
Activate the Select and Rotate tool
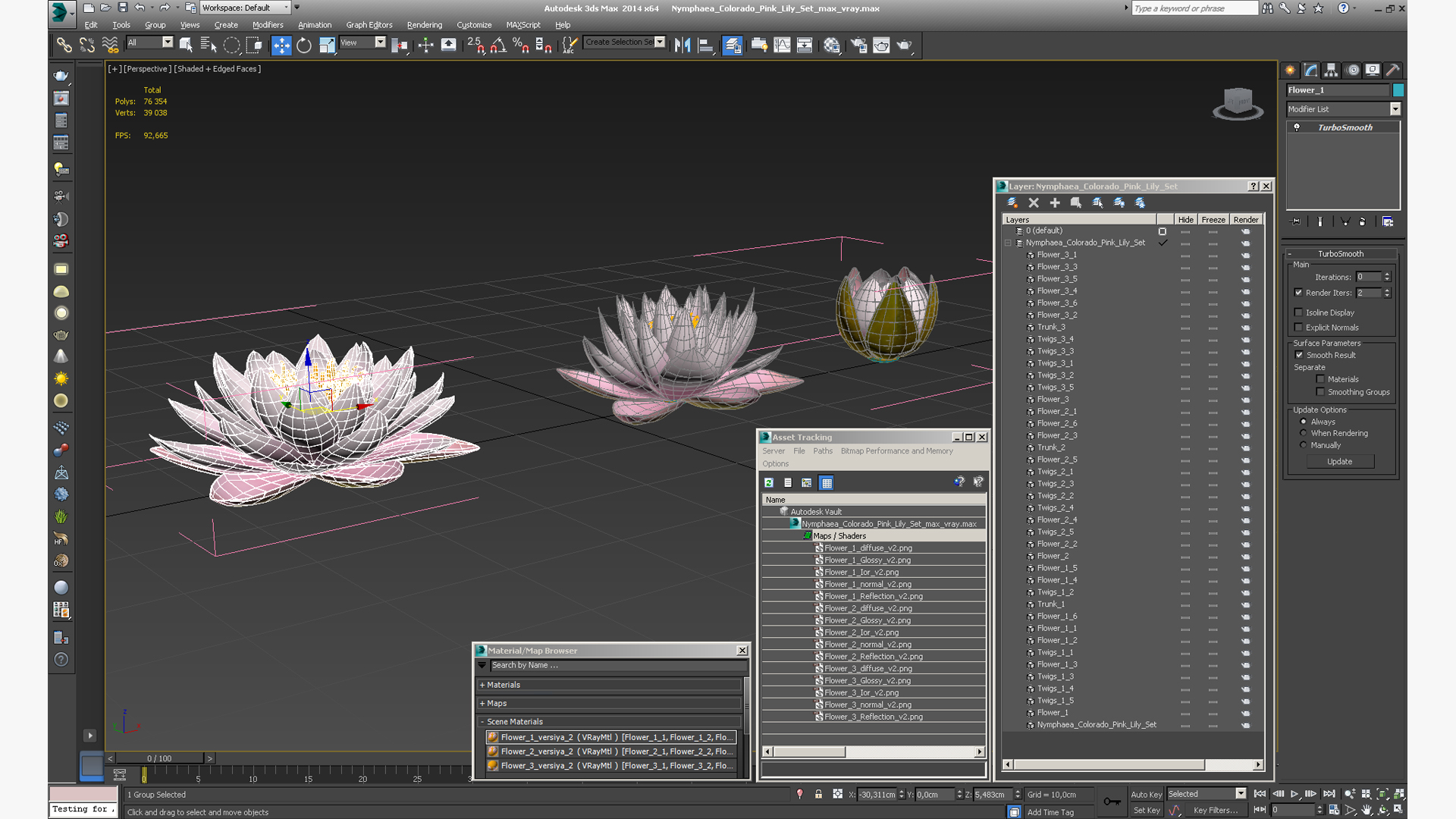(x=304, y=45)
